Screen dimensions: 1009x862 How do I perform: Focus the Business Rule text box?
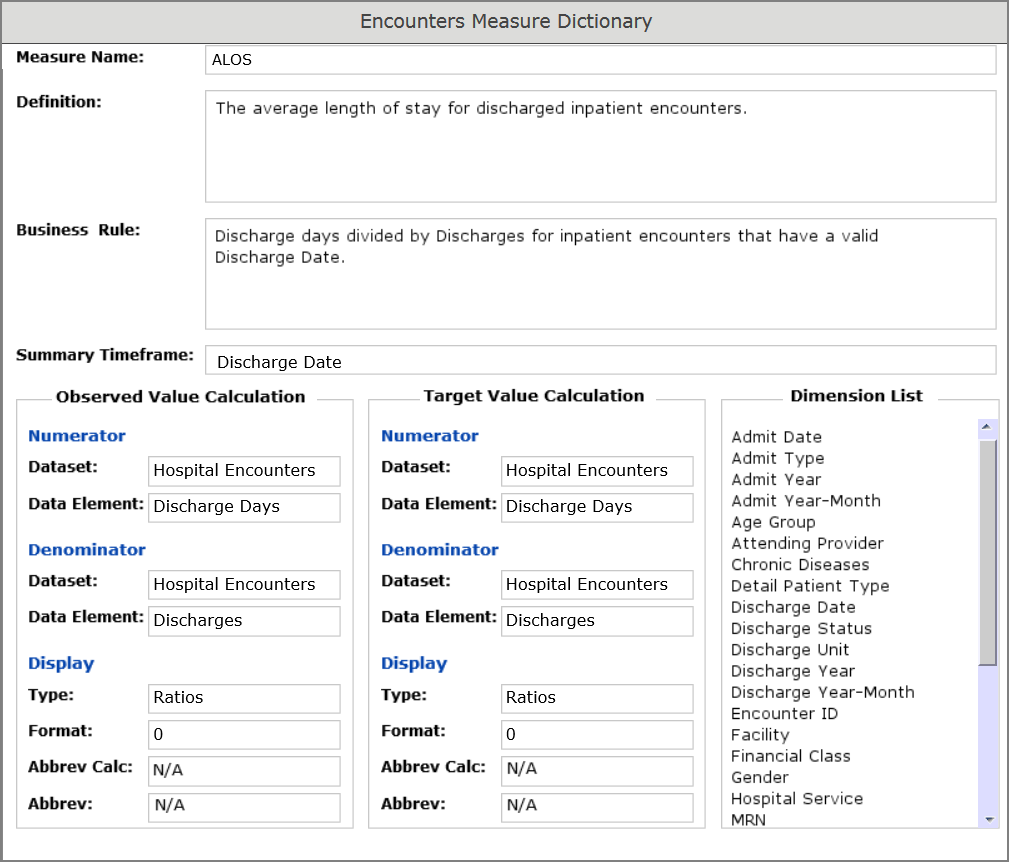pos(600,273)
